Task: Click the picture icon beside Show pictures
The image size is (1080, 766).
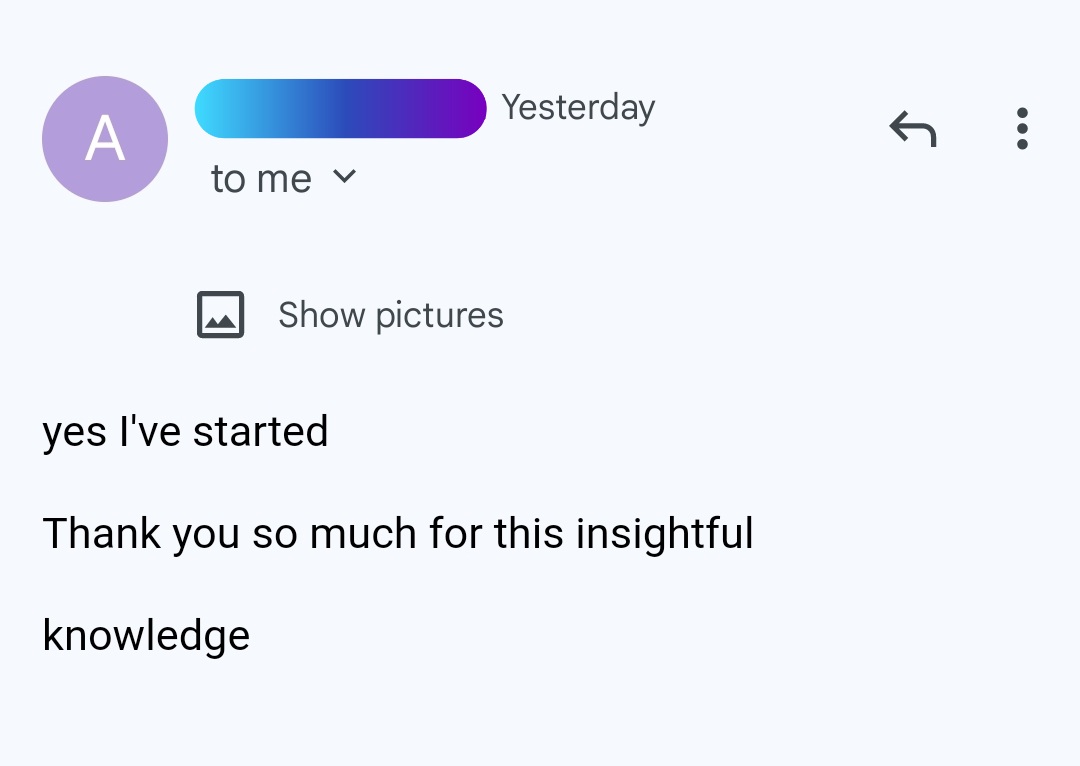Action: coord(220,315)
